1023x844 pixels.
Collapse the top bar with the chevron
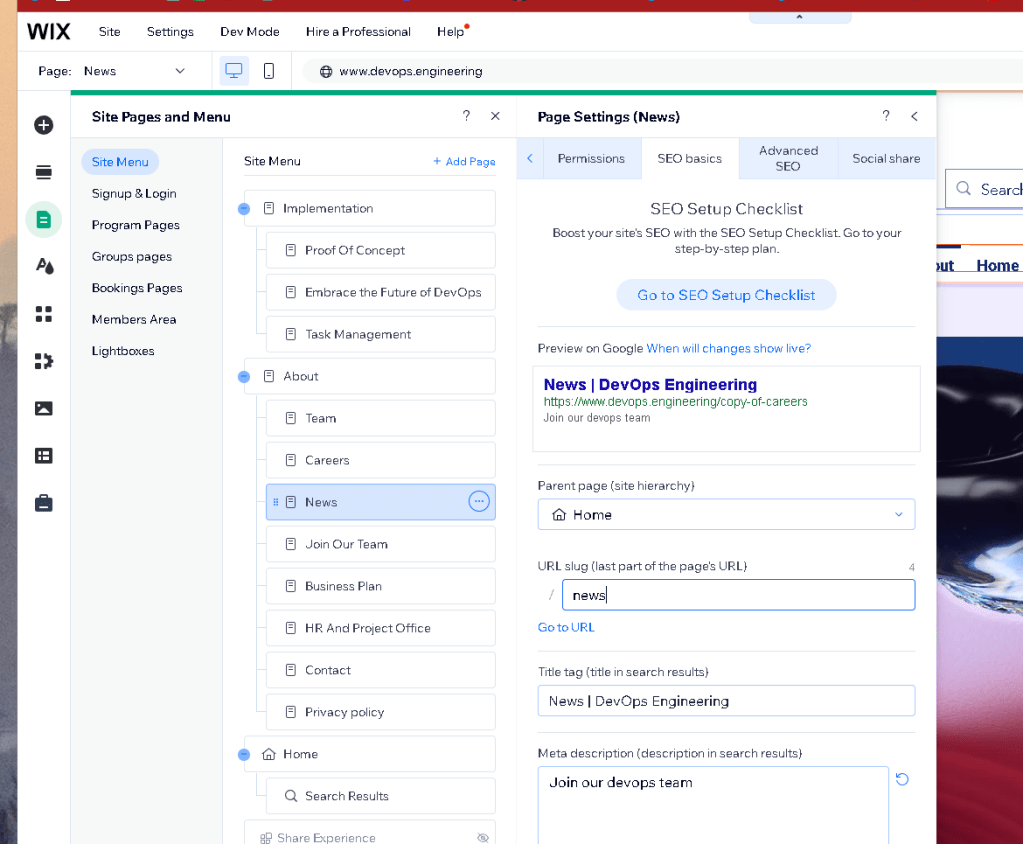800,17
